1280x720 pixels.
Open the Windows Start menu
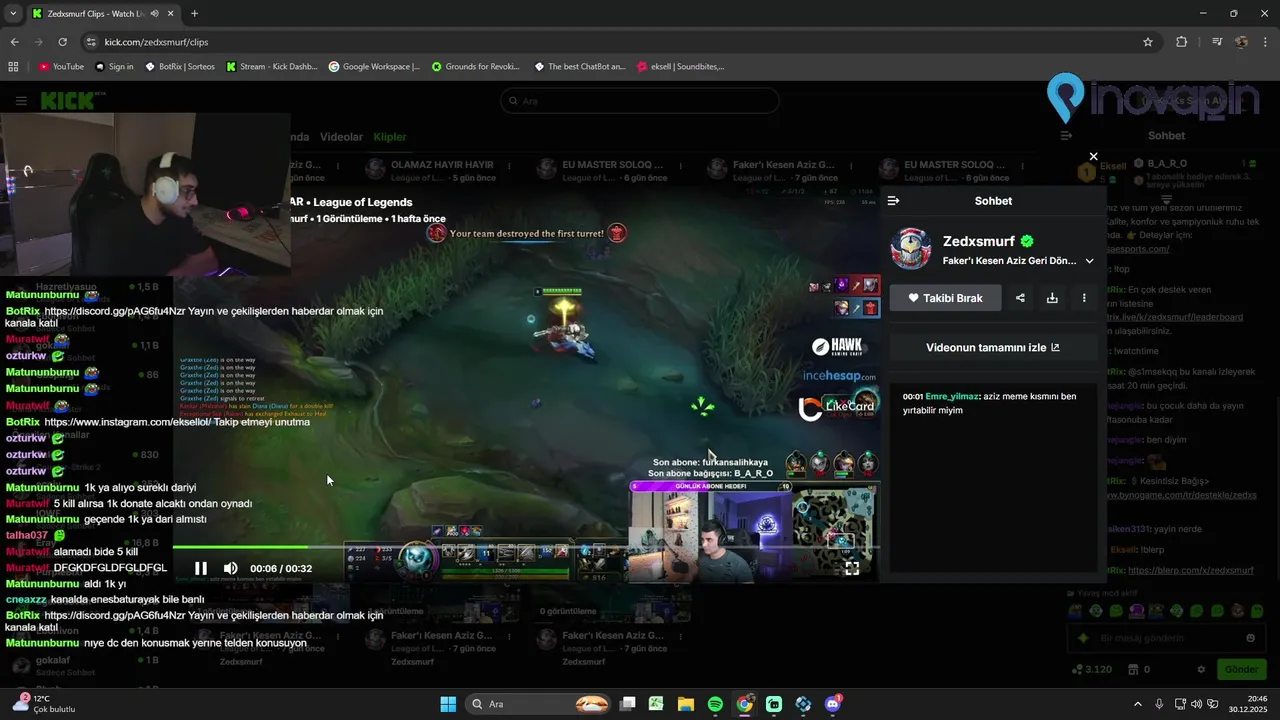click(x=448, y=704)
